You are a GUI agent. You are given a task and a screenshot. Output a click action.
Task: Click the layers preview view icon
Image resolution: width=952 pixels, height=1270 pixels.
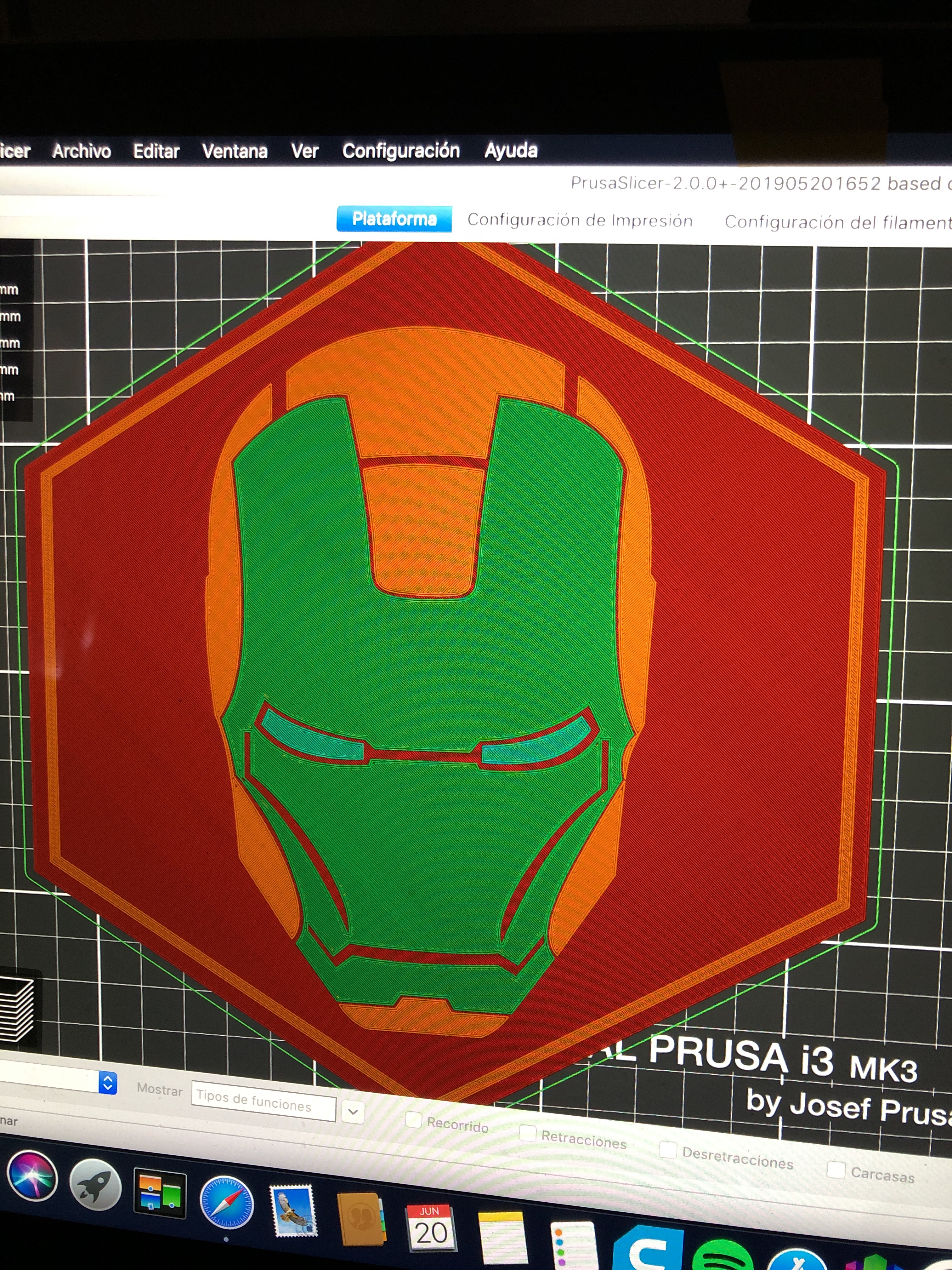coord(17,1010)
